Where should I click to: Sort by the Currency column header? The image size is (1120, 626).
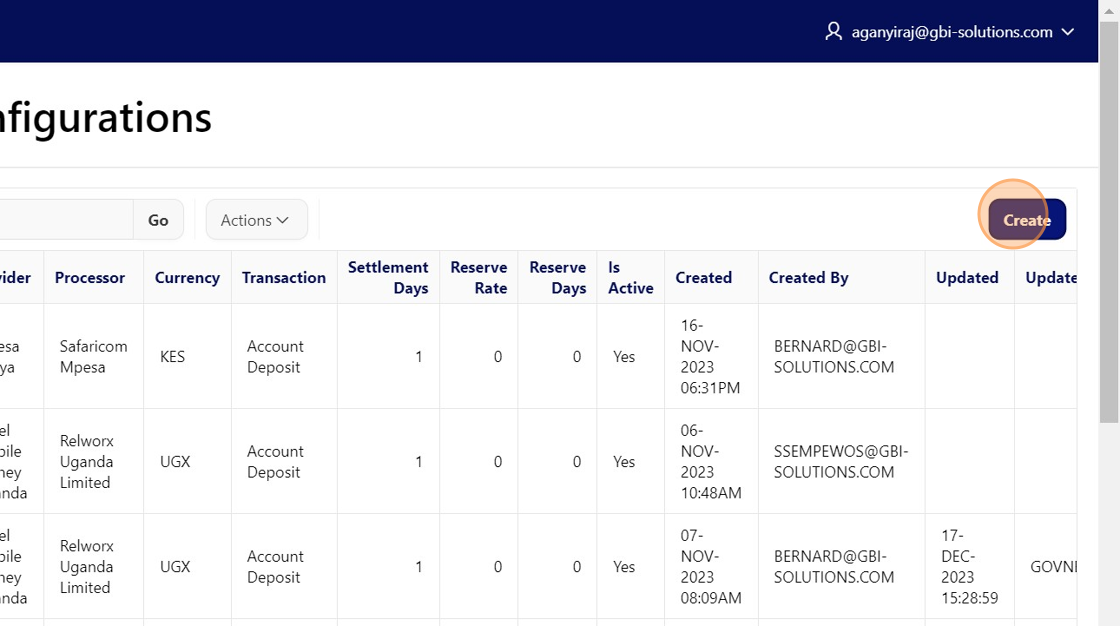coord(187,278)
